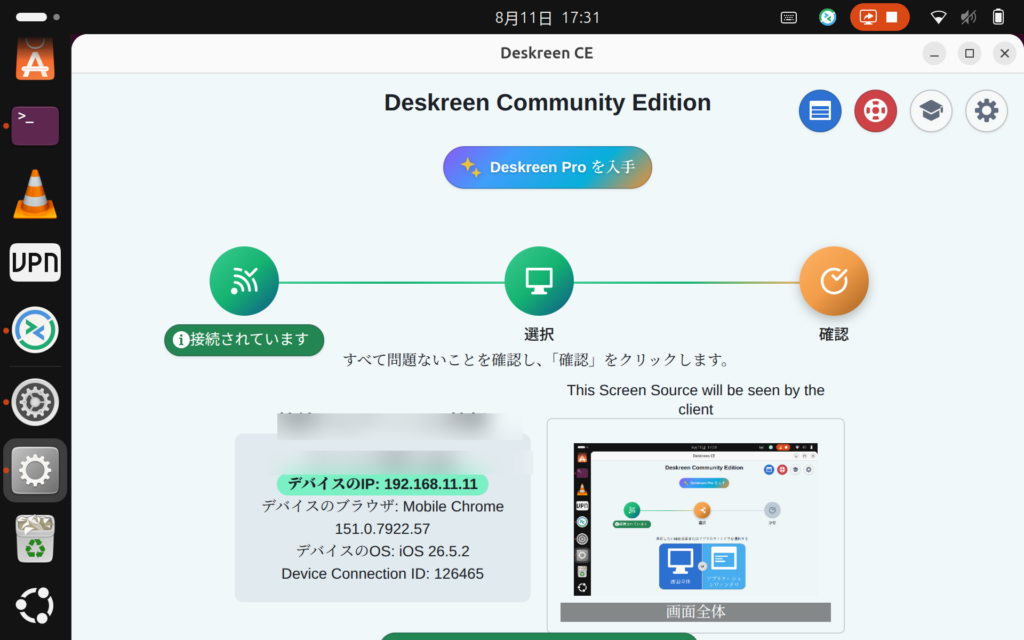Image resolution: width=1024 pixels, height=640 pixels.
Task: Open Deskreen settings gear button
Action: [986, 111]
